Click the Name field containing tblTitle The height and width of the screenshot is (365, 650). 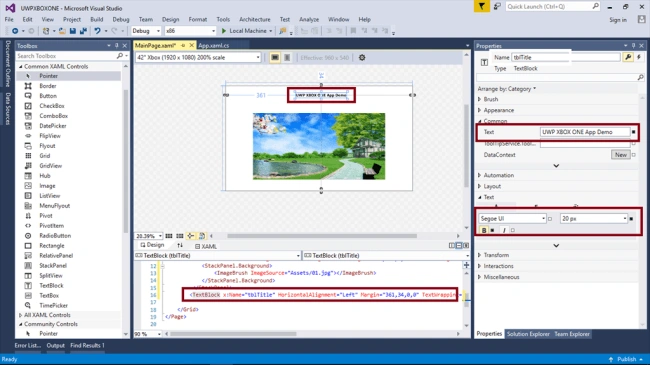pos(566,57)
